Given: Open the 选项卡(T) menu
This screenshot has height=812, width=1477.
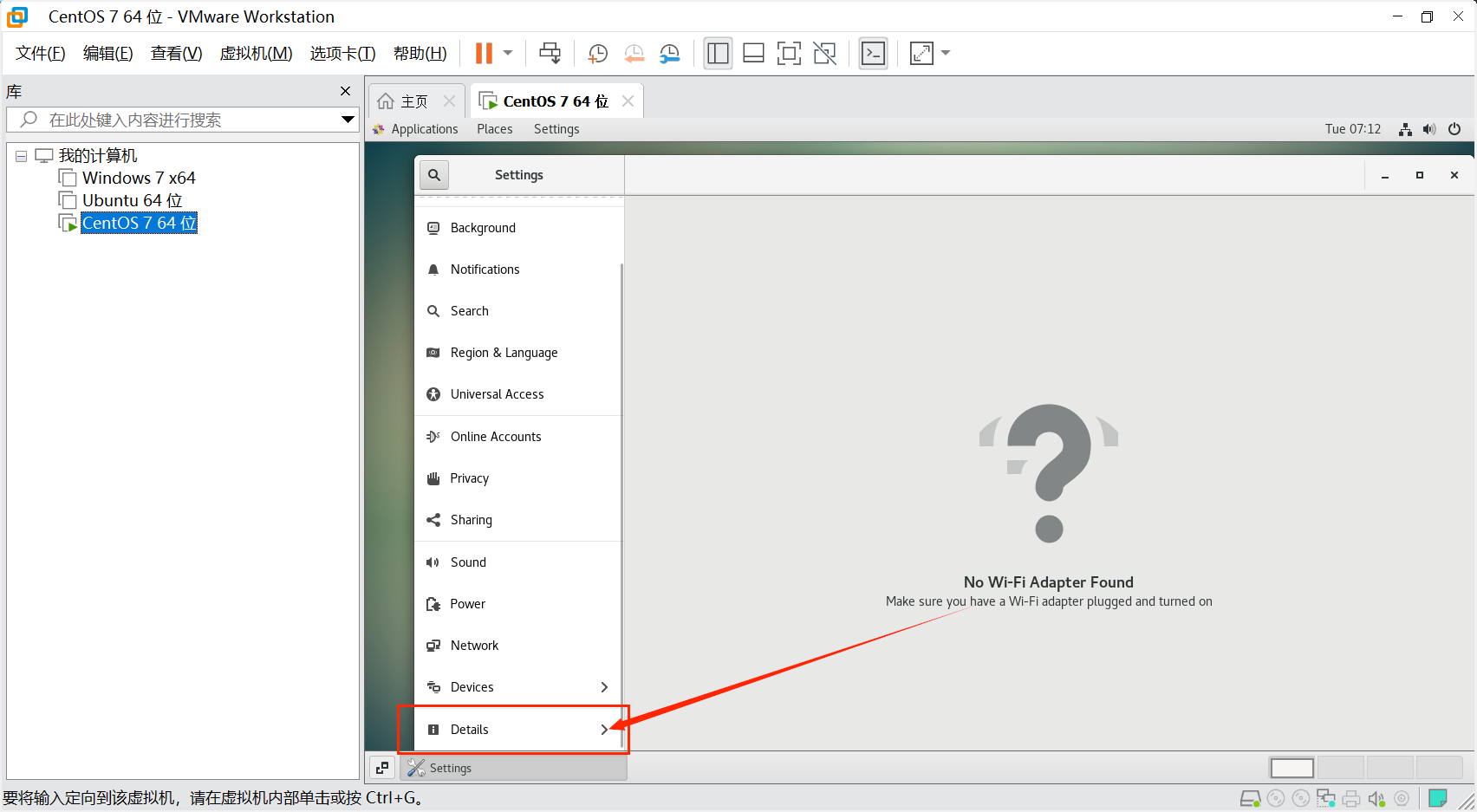Looking at the screenshot, I should pyautogui.click(x=342, y=54).
